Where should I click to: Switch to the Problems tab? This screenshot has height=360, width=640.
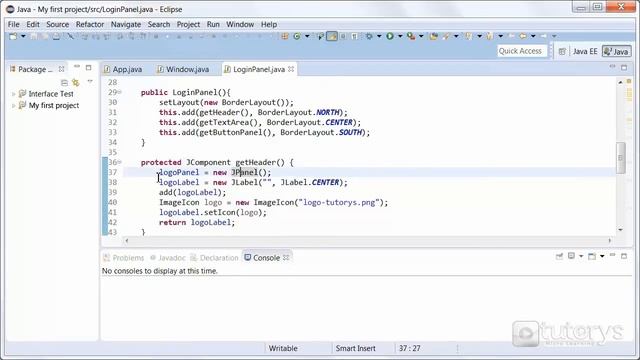124,258
